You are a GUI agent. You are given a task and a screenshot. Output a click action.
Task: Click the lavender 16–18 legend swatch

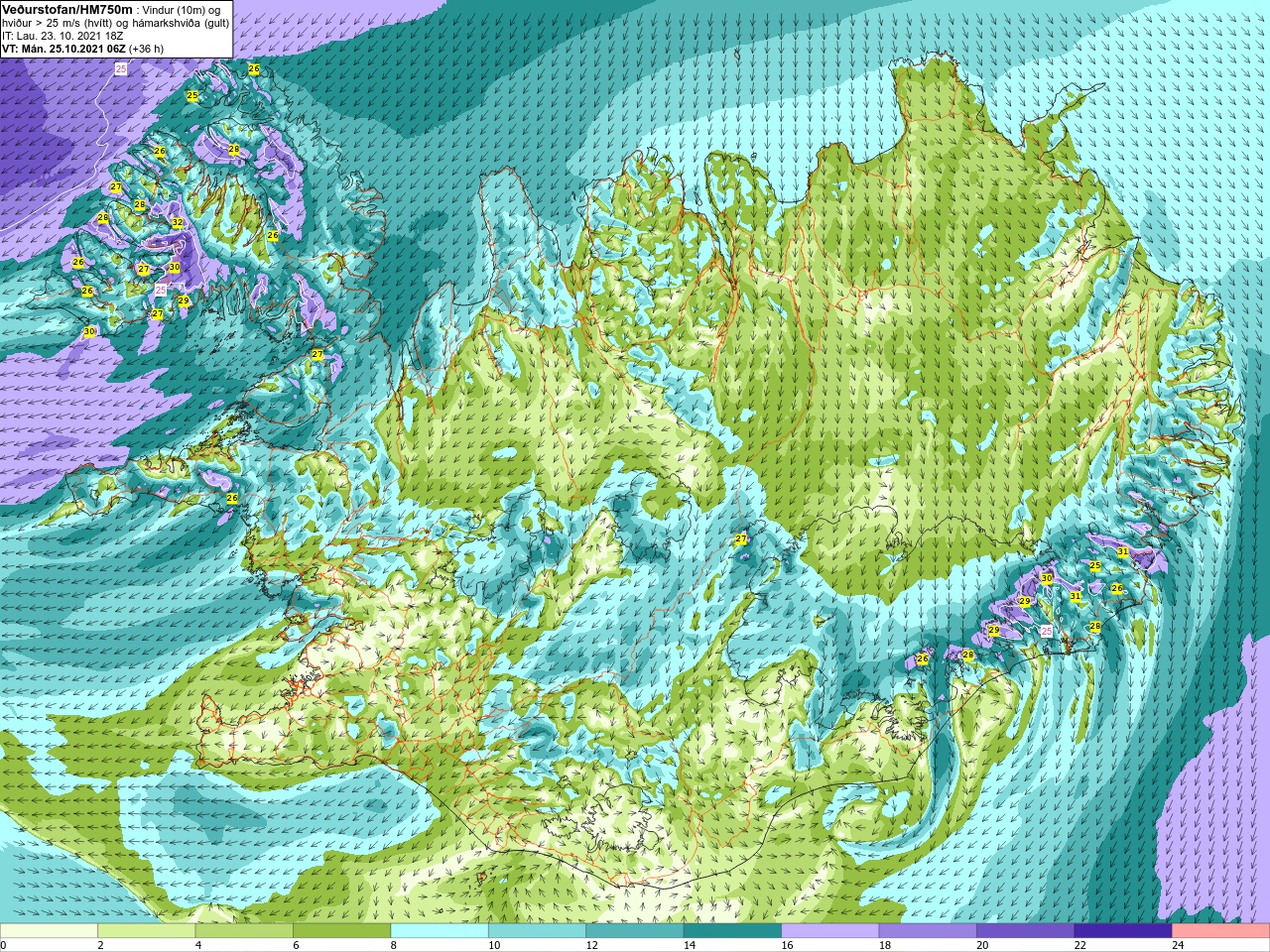point(830,931)
